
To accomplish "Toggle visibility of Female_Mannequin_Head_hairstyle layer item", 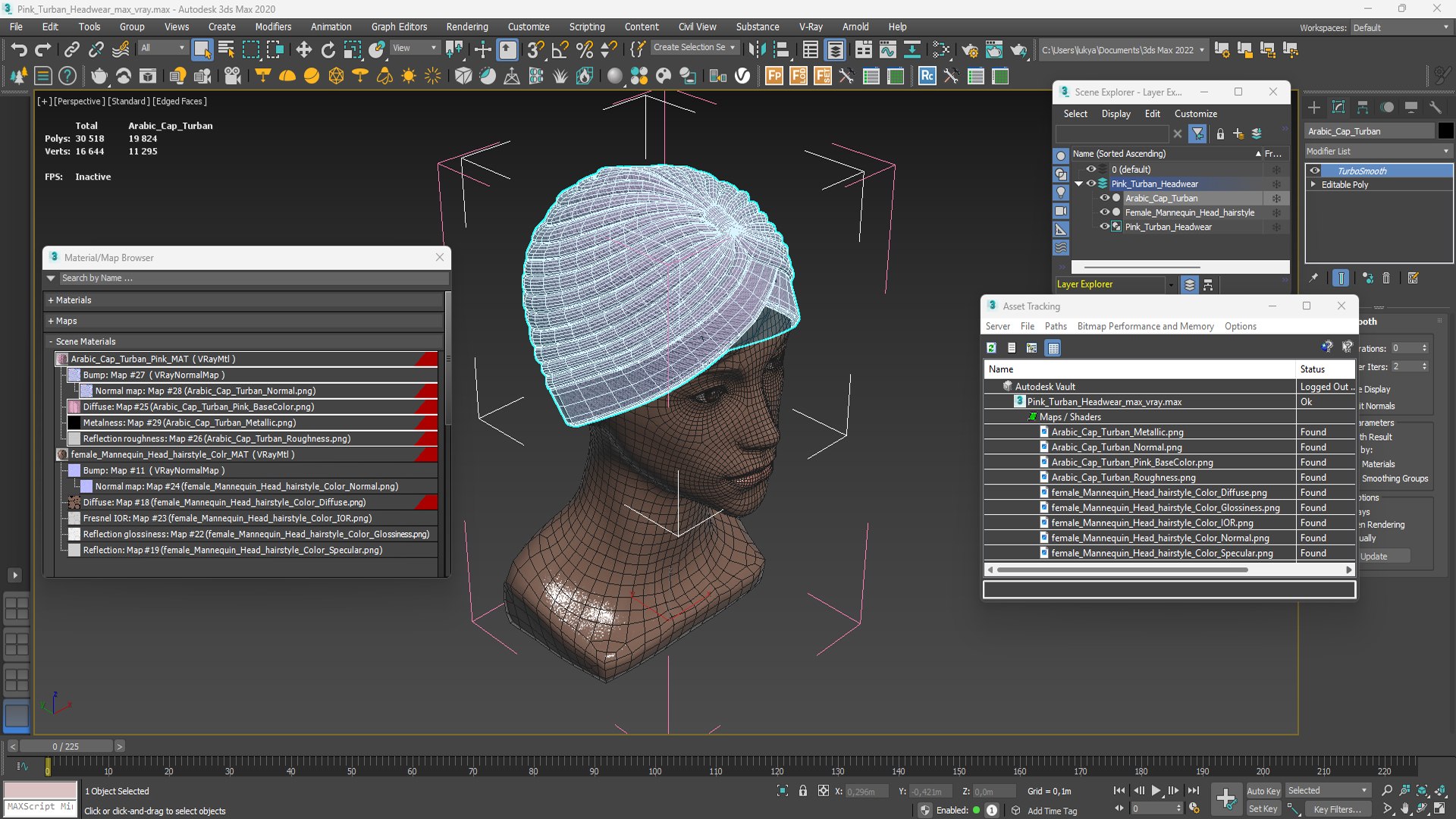I will tap(1104, 212).
